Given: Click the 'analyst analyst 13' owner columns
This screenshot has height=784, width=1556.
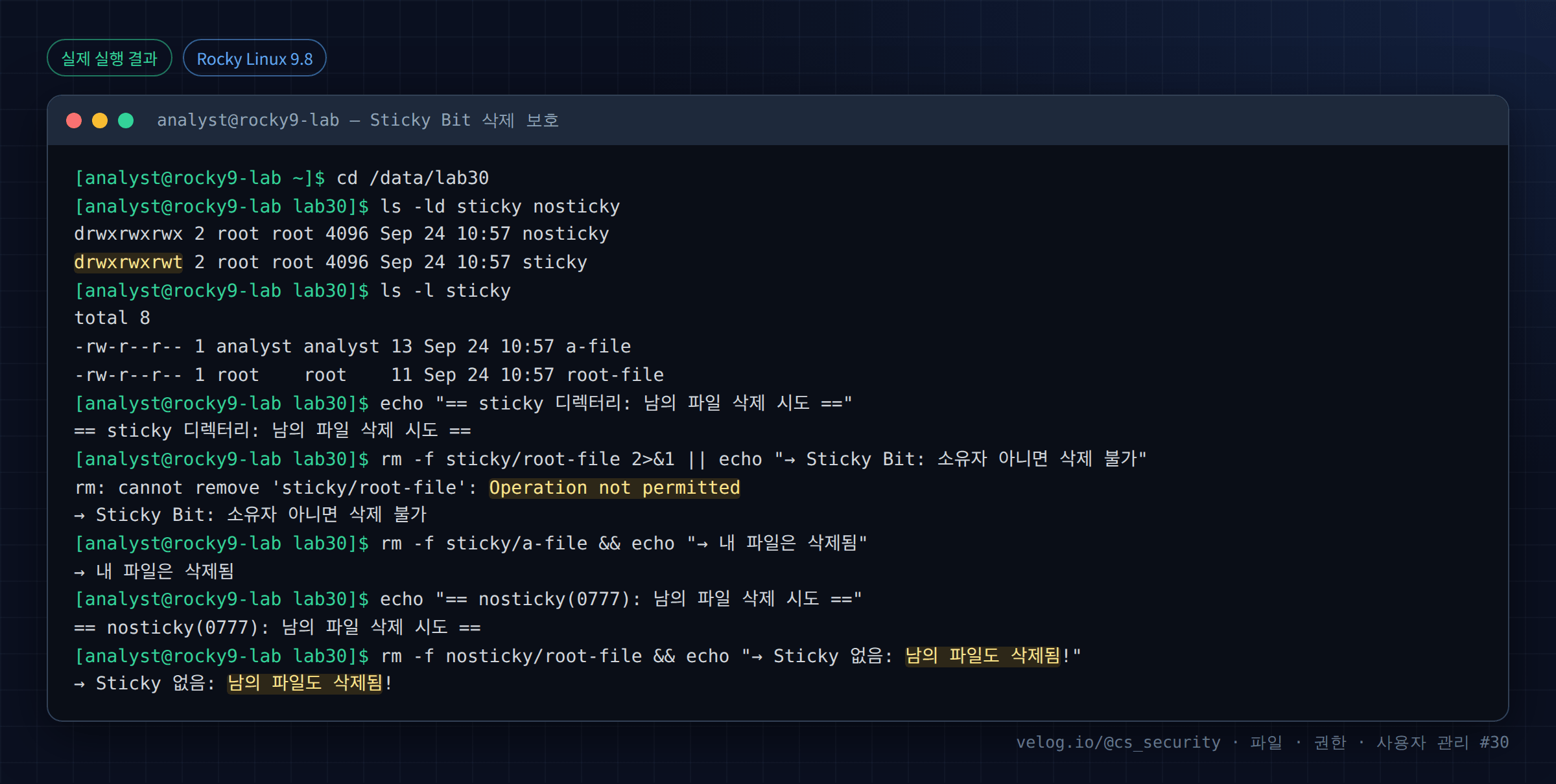Looking at the screenshot, I should point(314,347).
